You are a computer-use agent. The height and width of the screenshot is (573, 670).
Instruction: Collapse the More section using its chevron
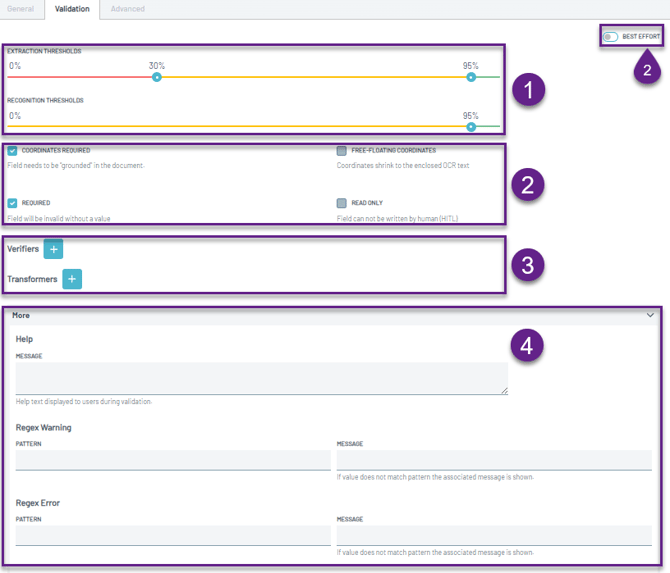tap(650, 315)
